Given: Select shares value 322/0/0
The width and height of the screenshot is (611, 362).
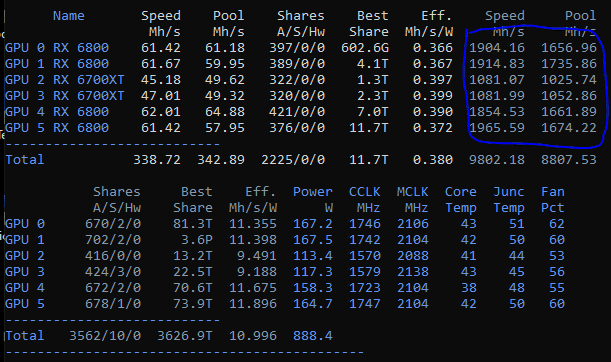Looking at the screenshot, I should click(297, 80).
